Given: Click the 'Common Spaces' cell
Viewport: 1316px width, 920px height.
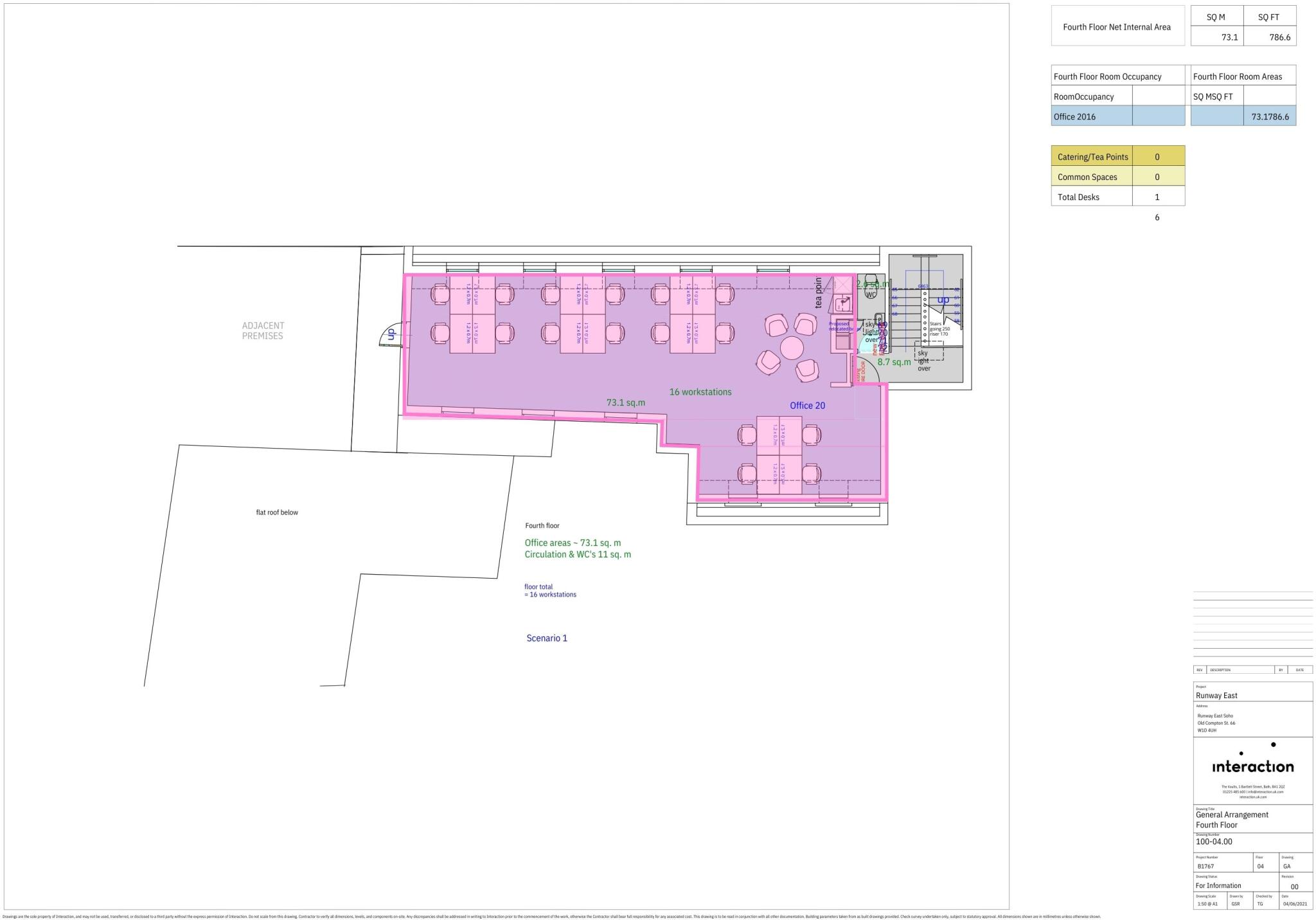Looking at the screenshot, I should [1092, 176].
